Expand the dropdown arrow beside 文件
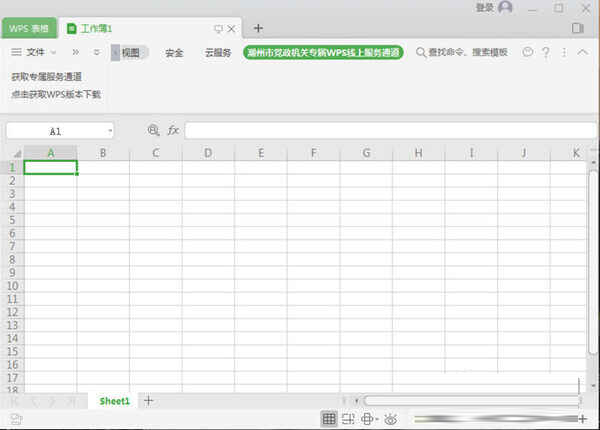600x430 pixels. pyautogui.click(x=53, y=52)
